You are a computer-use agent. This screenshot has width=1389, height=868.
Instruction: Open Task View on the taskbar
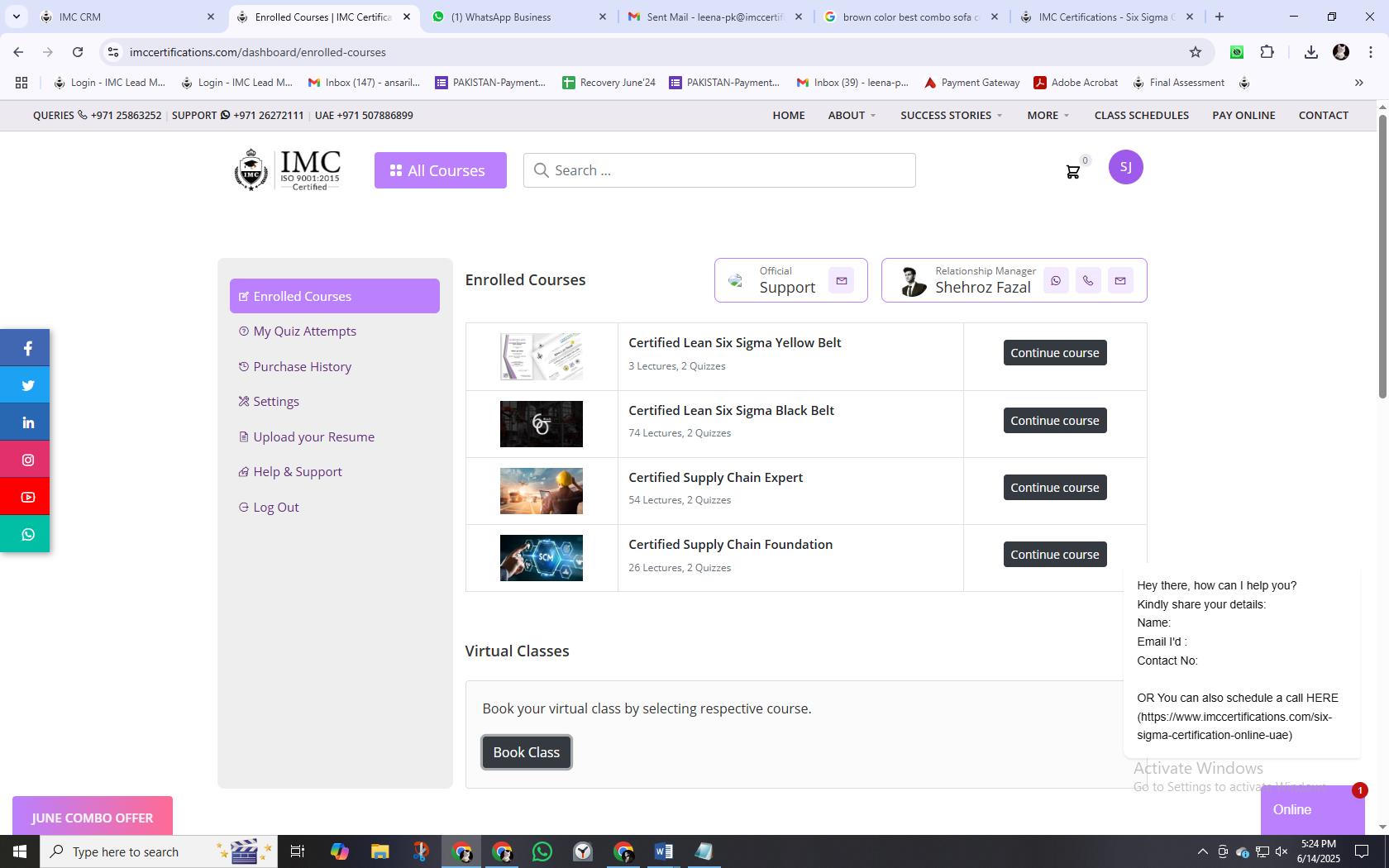[298, 851]
